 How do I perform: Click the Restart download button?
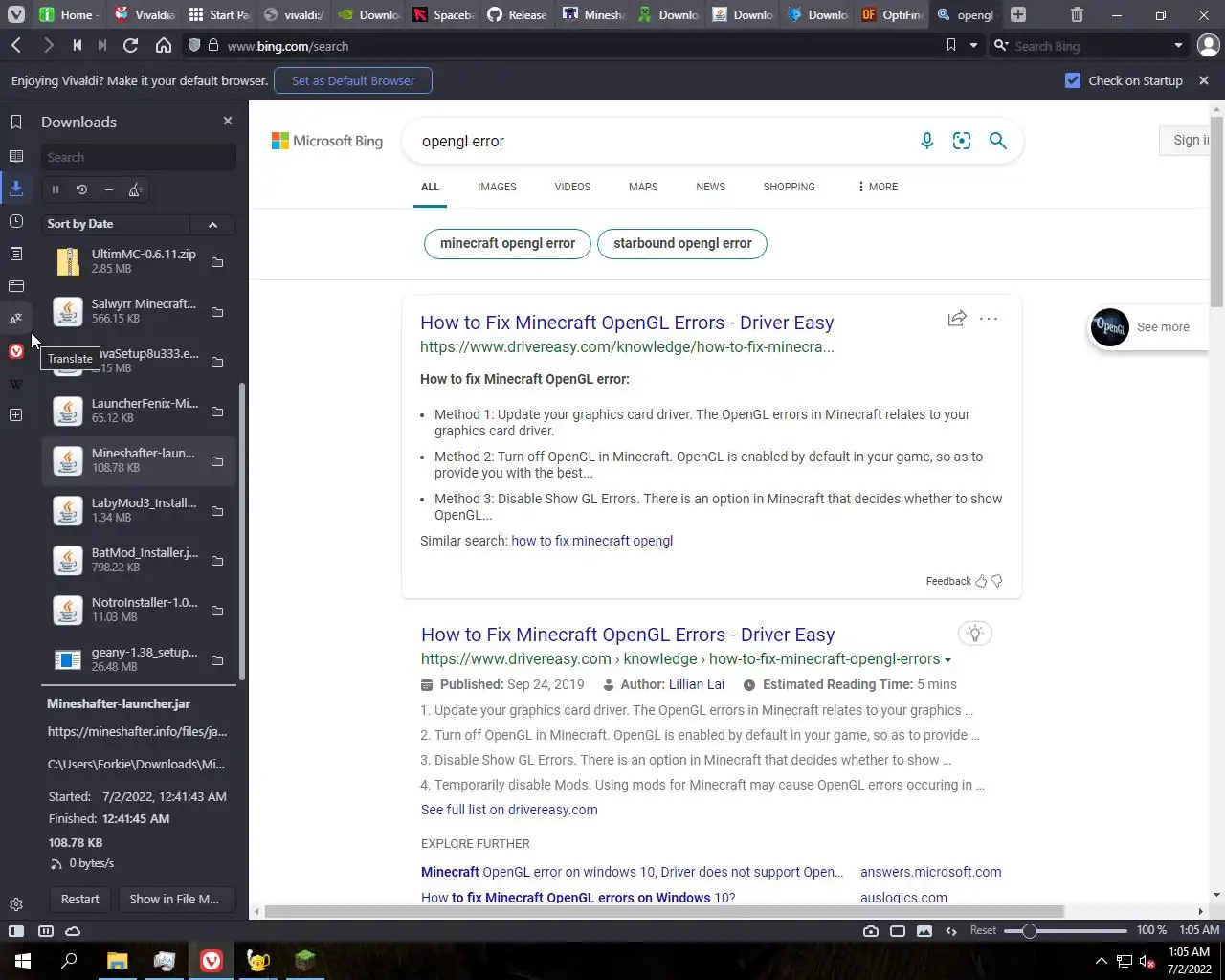79,899
